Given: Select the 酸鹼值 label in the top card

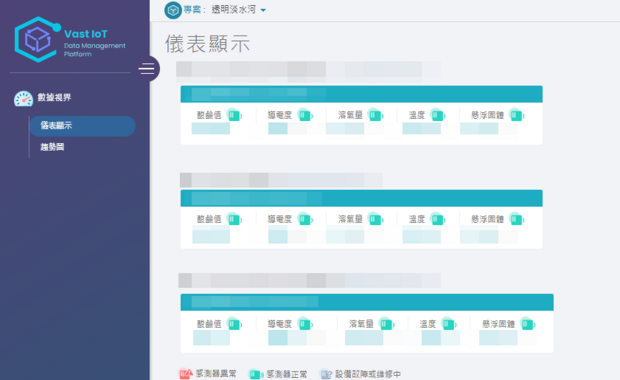Looking at the screenshot, I should pos(209,115).
